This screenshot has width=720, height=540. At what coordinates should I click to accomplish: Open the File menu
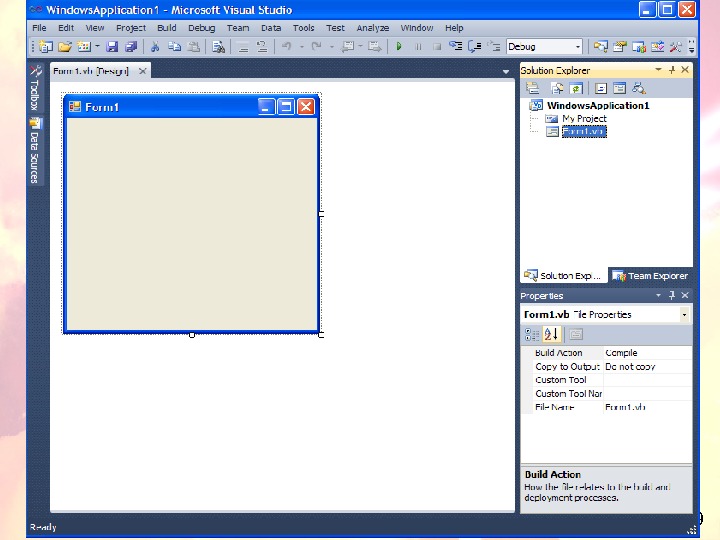click(39, 28)
